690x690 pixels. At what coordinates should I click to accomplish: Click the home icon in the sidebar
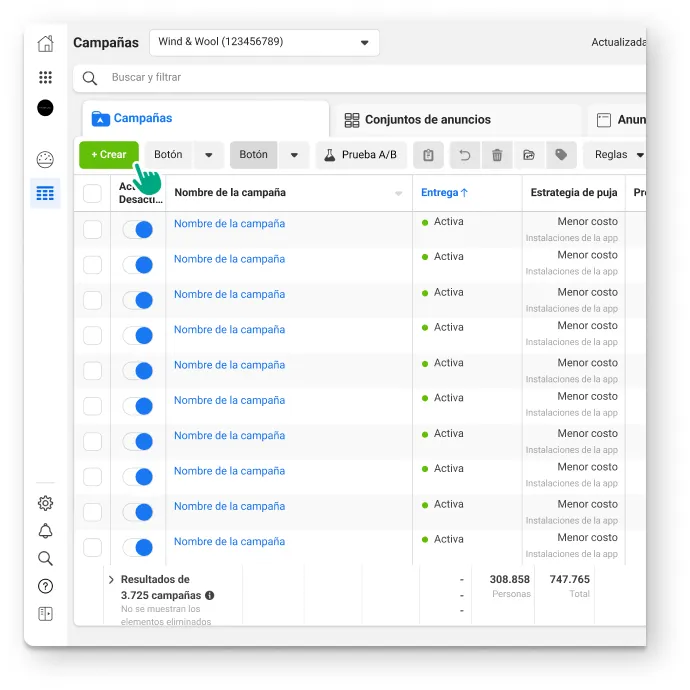[x=45, y=43]
